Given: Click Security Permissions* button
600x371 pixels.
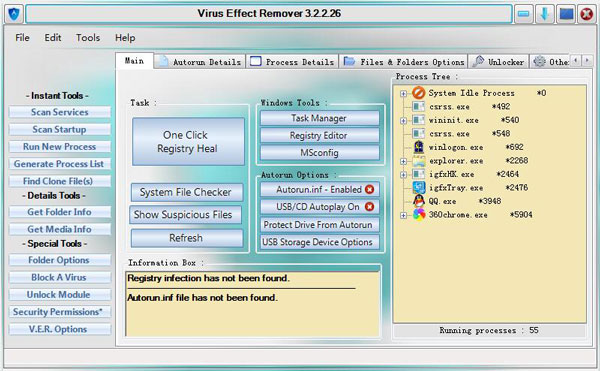Looking at the screenshot, I should click(60, 312).
